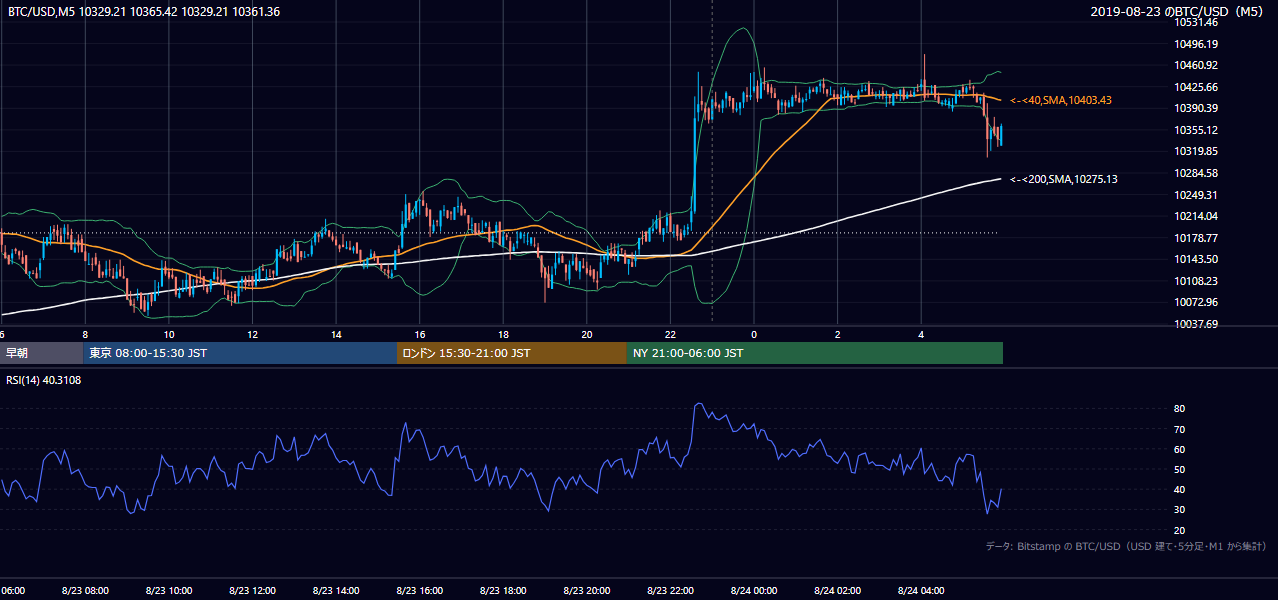Click hour label 2 under the price chart
The width and height of the screenshot is (1278, 600).
[x=838, y=334]
